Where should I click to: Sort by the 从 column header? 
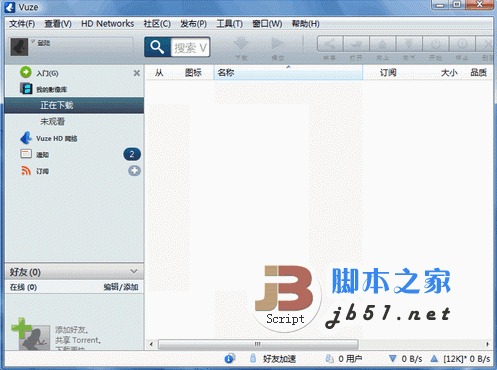[159, 72]
